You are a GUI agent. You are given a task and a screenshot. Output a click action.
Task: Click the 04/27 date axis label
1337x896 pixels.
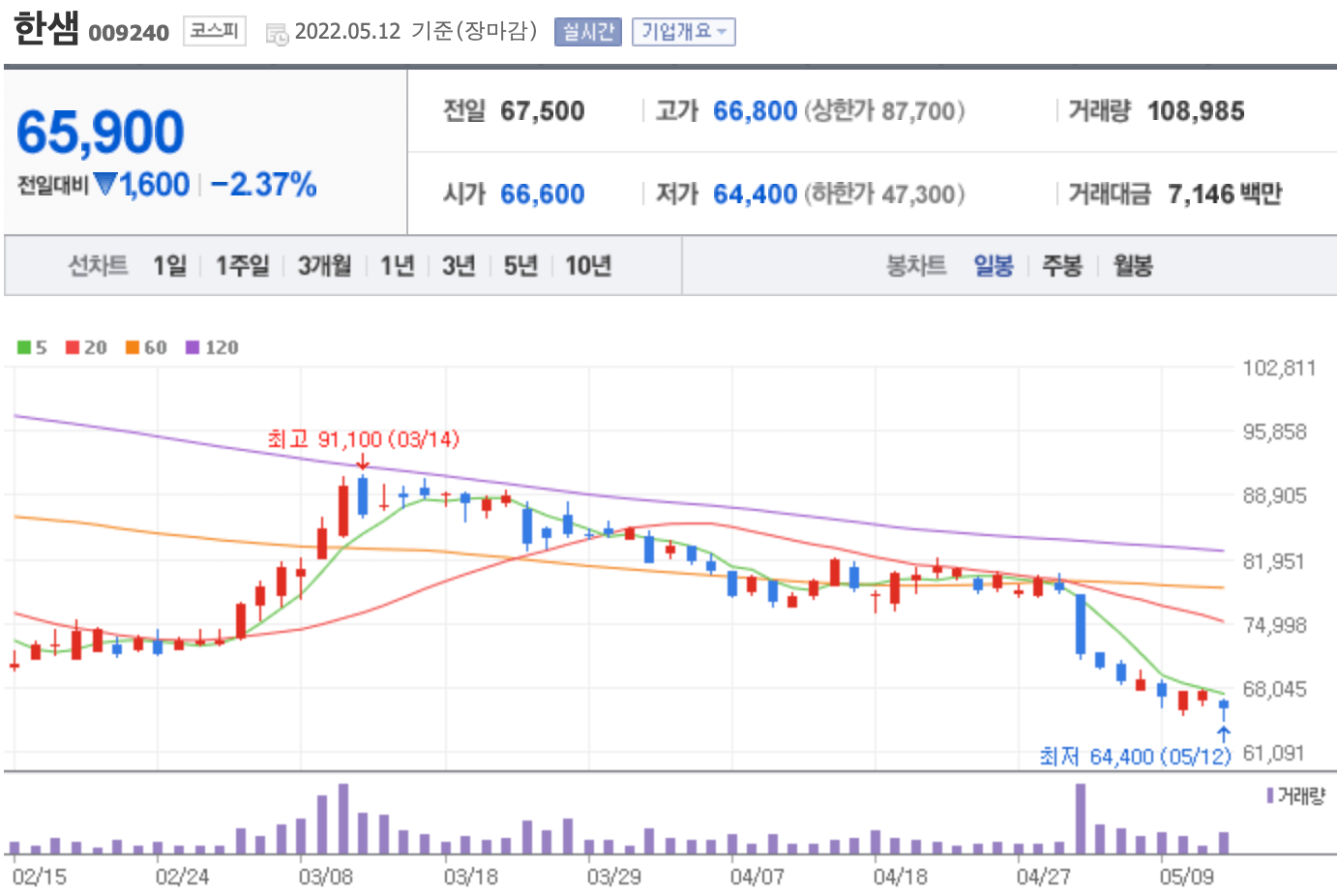pyautogui.click(x=1044, y=877)
